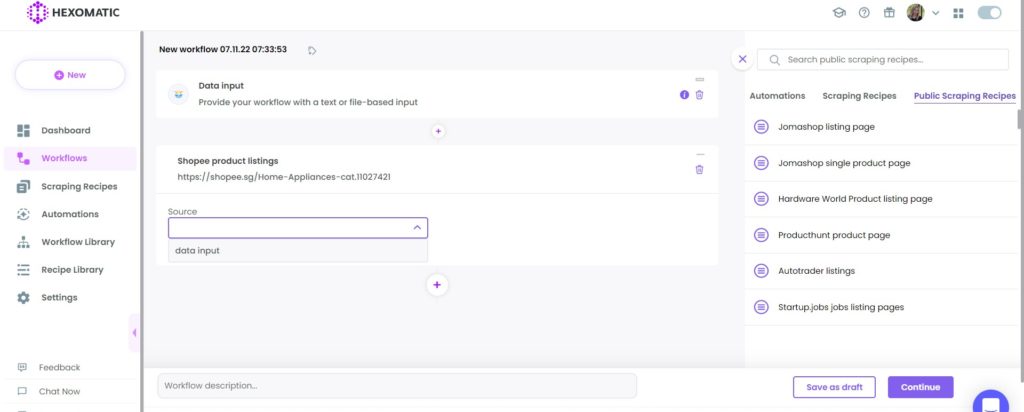Switch to the Scraping Recipes tab

(x=859, y=96)
